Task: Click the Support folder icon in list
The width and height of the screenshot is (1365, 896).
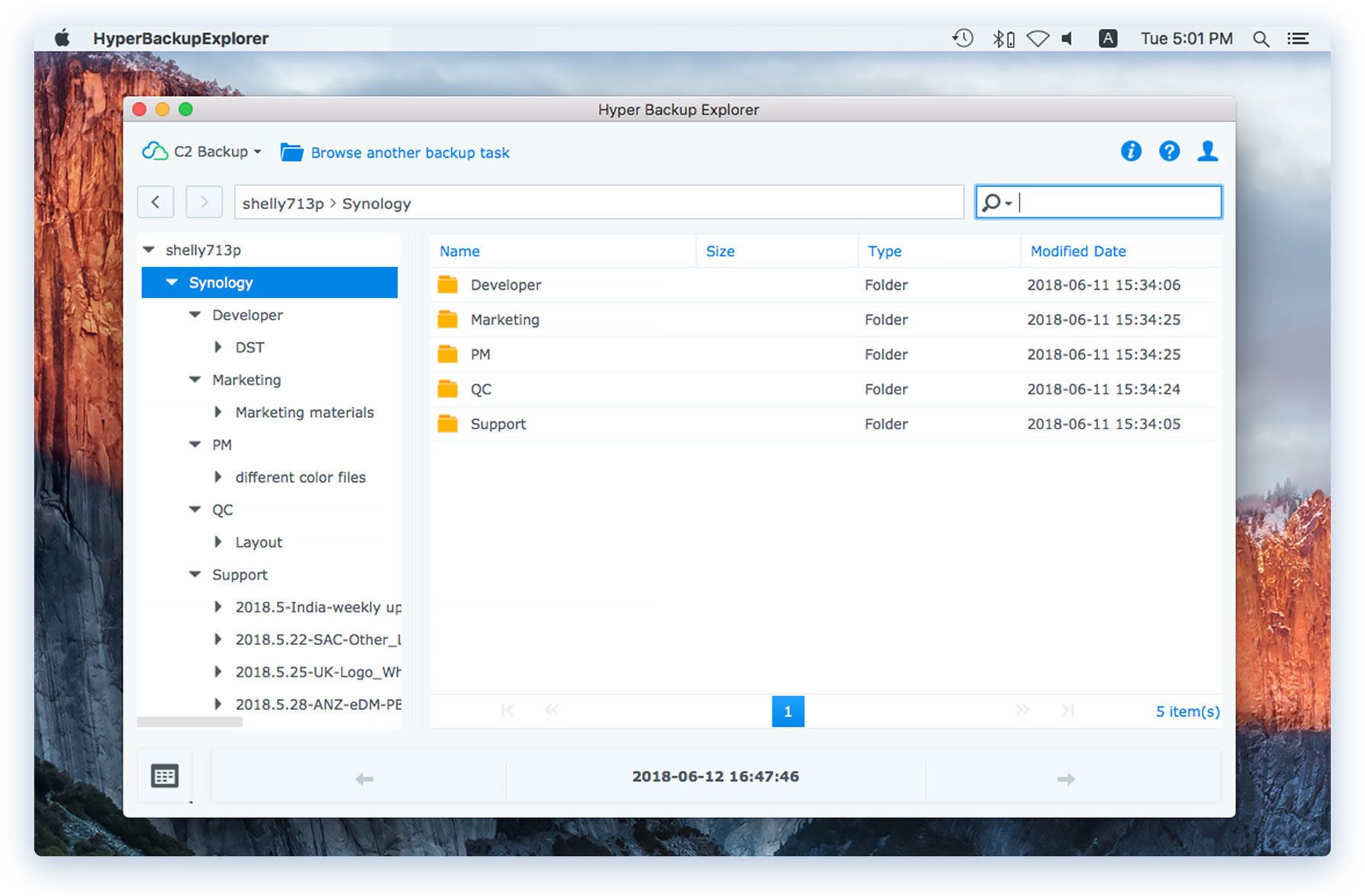Action: pyautogui.click(x=448, y=423)
